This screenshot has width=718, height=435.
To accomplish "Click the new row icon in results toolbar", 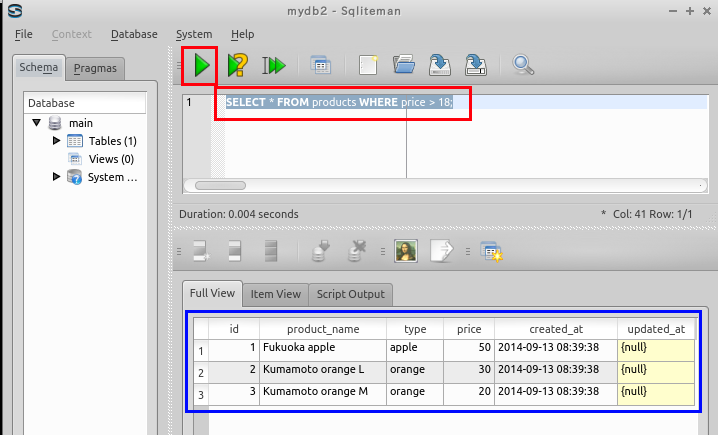I will click(x=201, y=251).
